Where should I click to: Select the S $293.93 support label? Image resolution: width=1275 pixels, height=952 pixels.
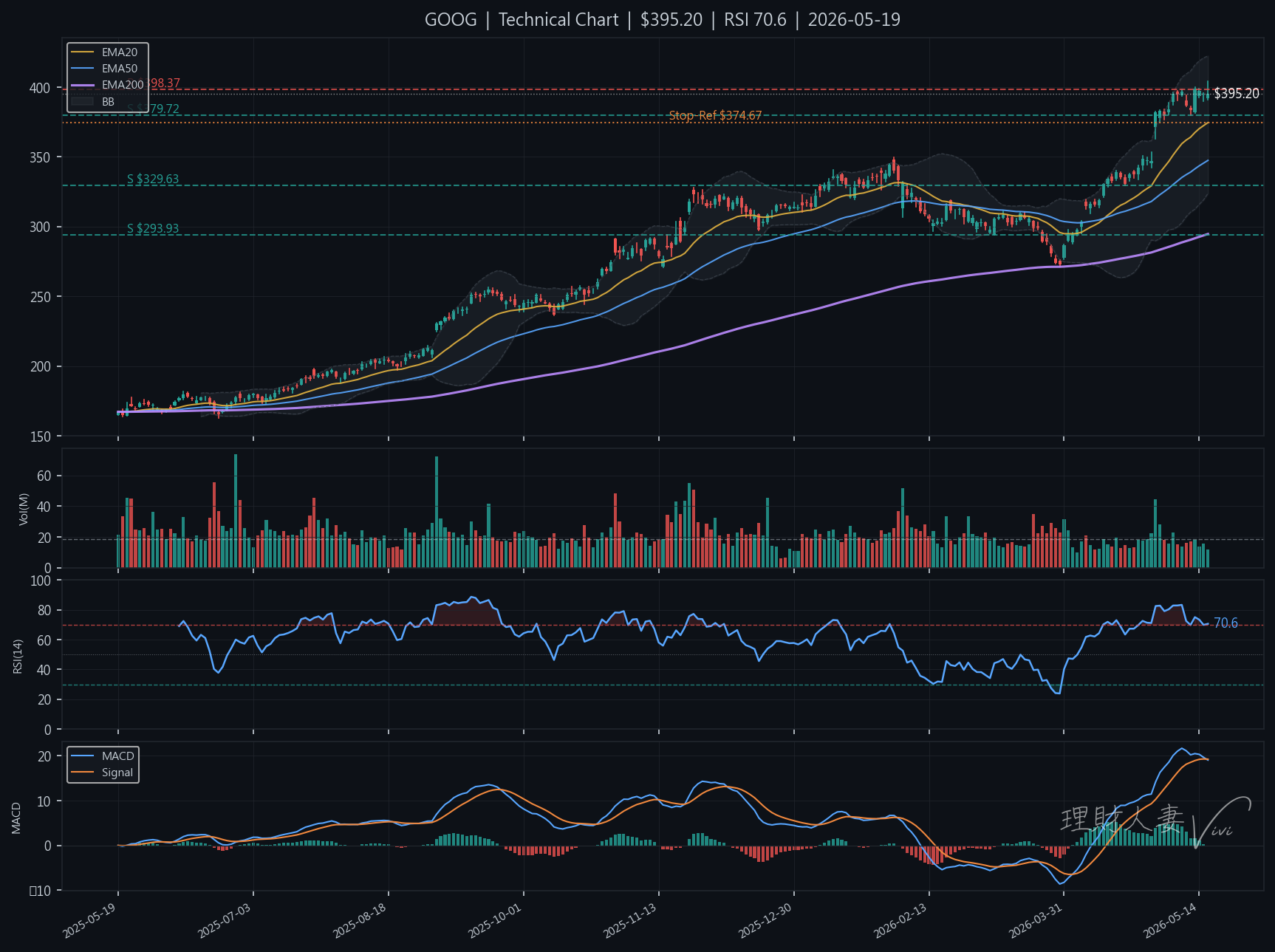(x=153, y=229)
